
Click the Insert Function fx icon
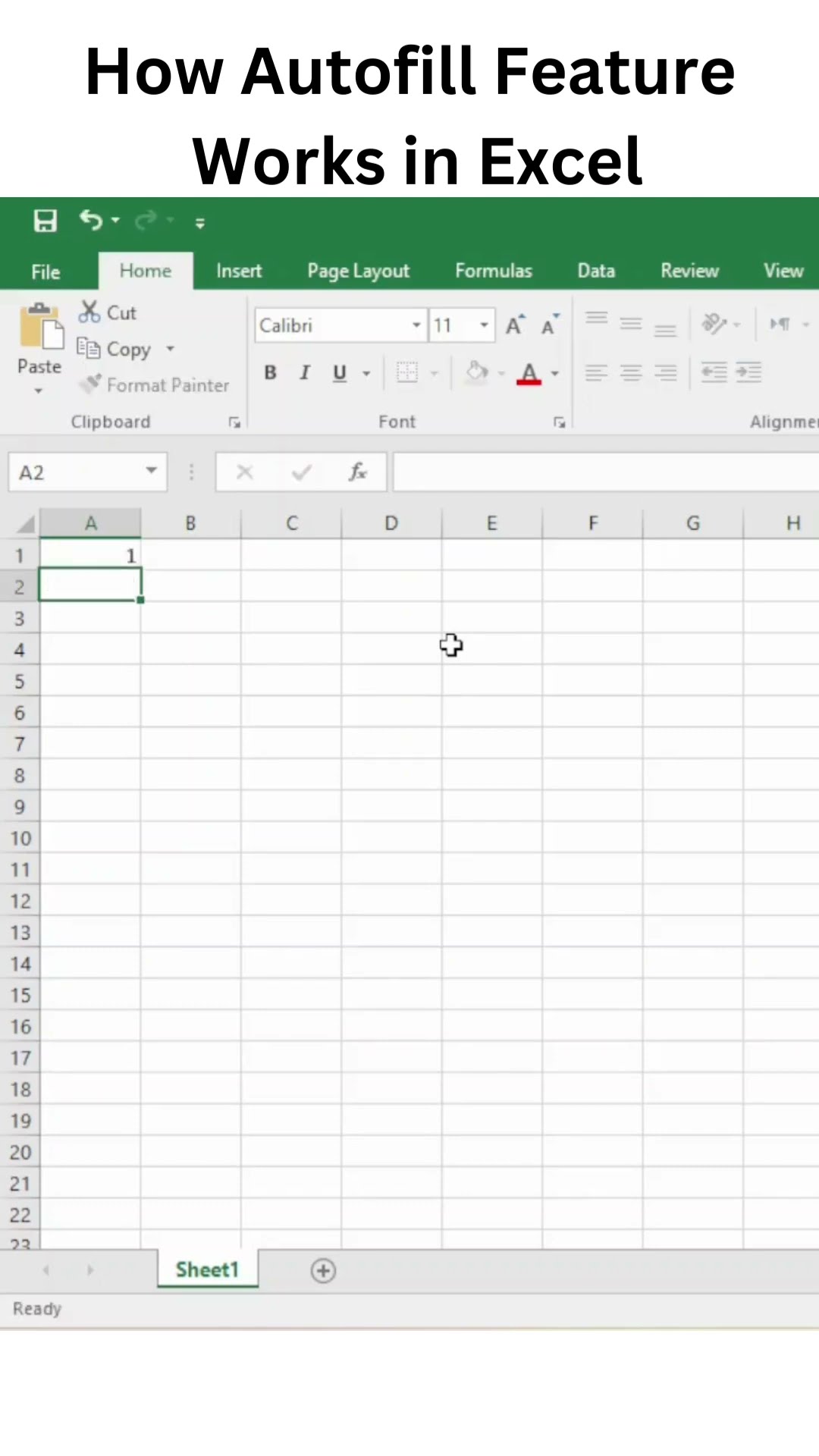click(357, 472)
